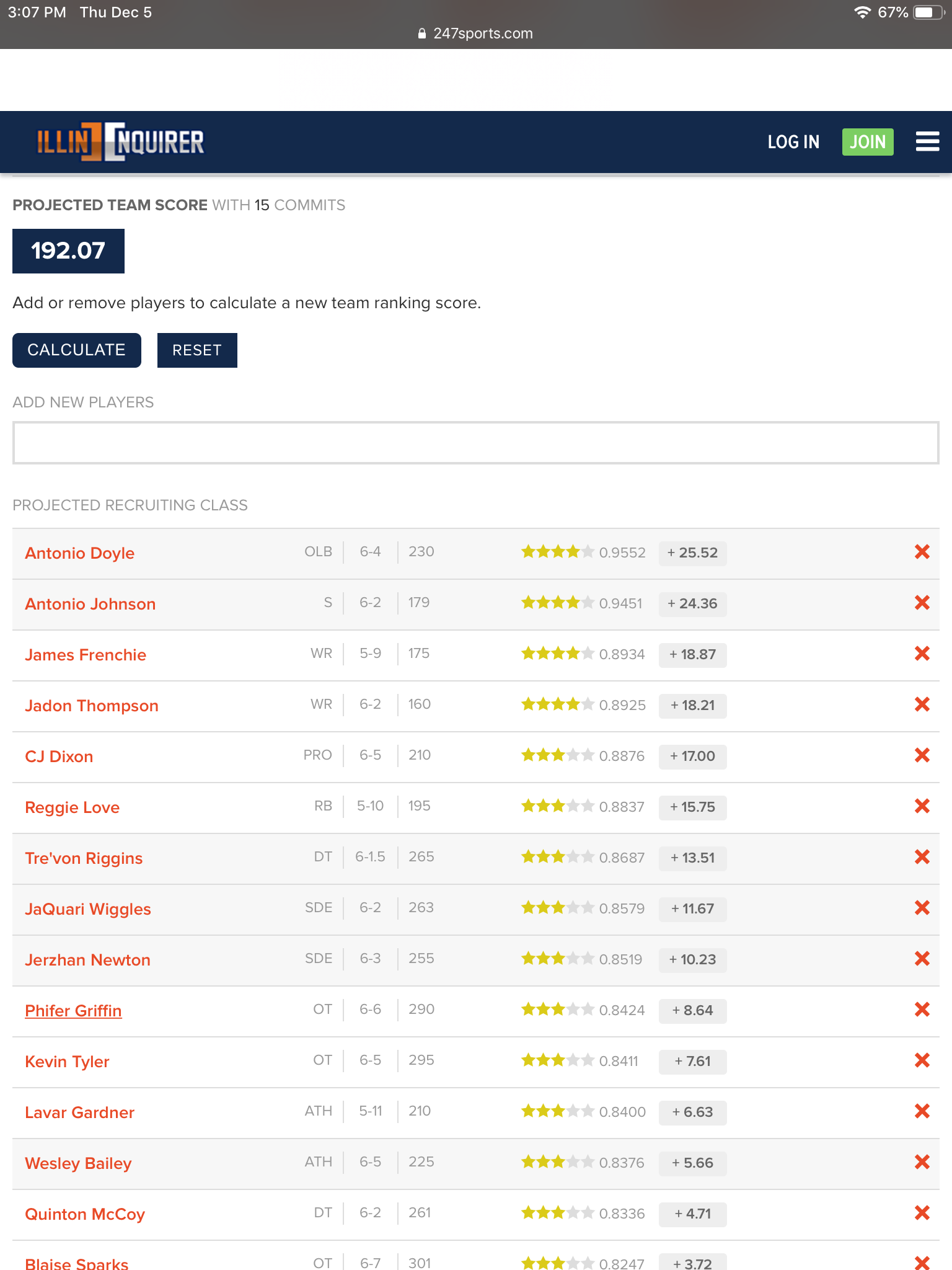Remove Kevin Tyler from recruiting class
The height and width of the screenshot is (1270, 952).
point(922,1060)
